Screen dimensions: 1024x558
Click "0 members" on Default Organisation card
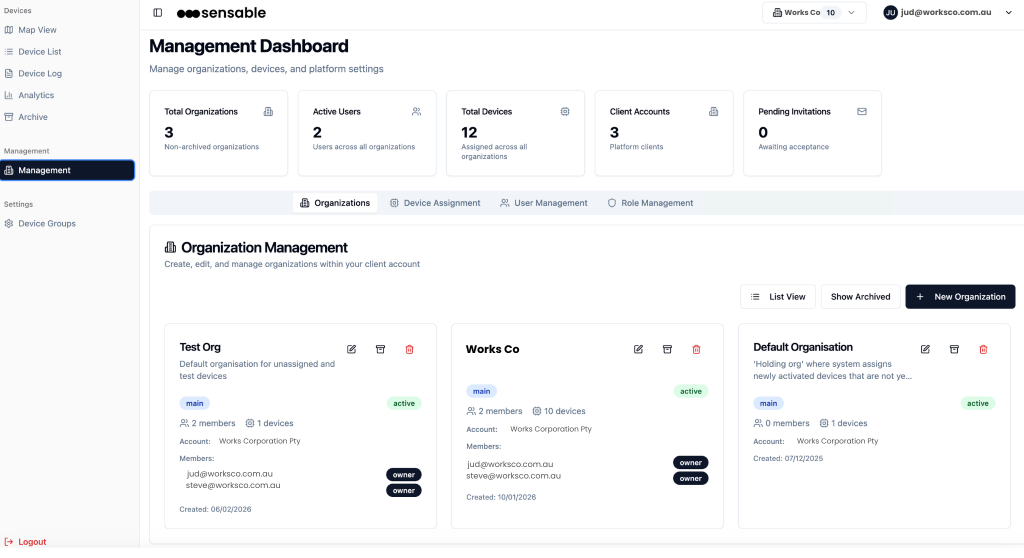[781, 423]
